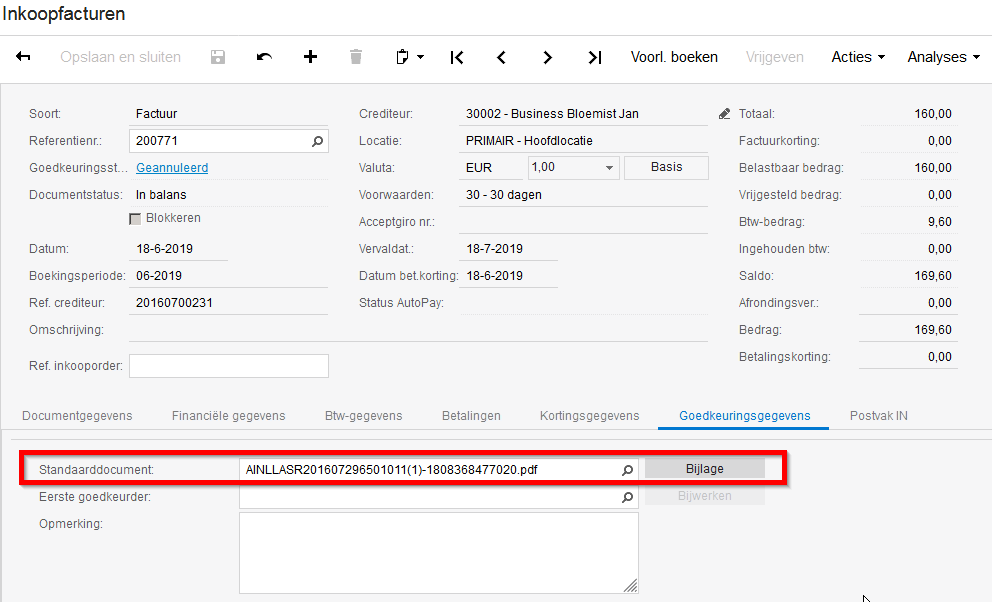Toggle the Blokkeren checkbox
The height and width of the screenshot is (602, 992).
tap(135, 219)
